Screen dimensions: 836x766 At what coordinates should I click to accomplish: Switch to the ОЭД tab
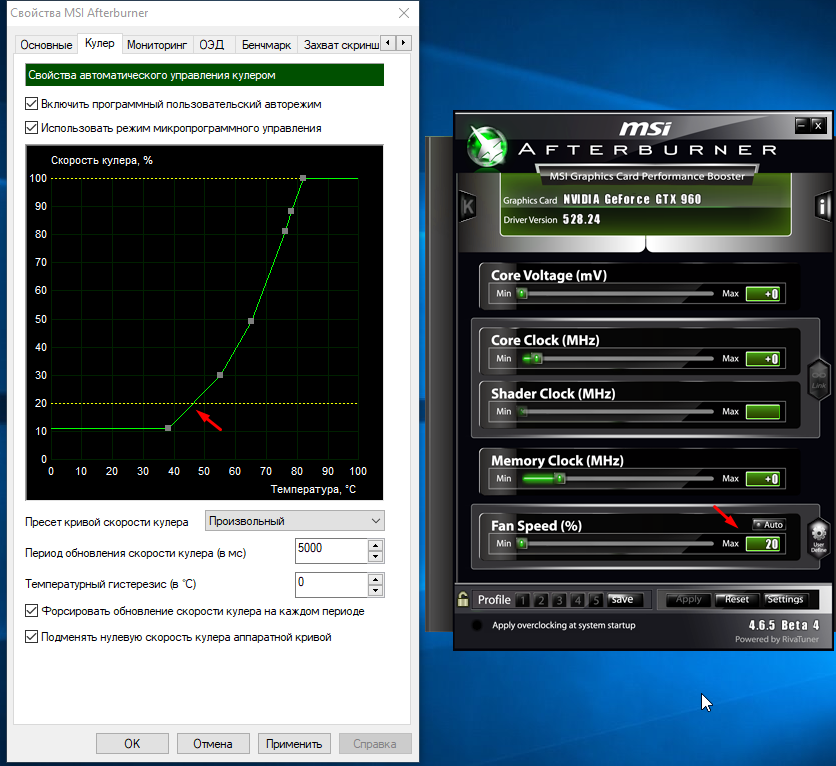pyautogui.click(x=212, y=45)
